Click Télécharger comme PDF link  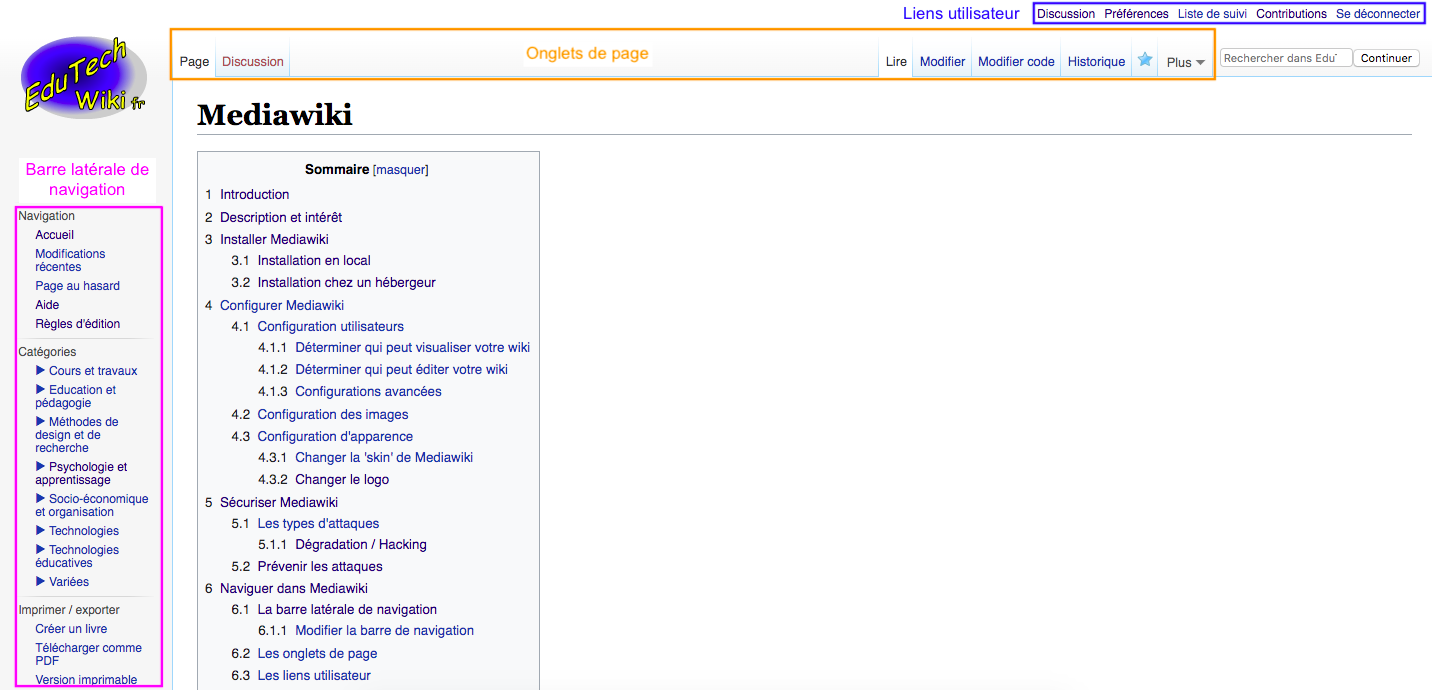(x=89, y=654)
